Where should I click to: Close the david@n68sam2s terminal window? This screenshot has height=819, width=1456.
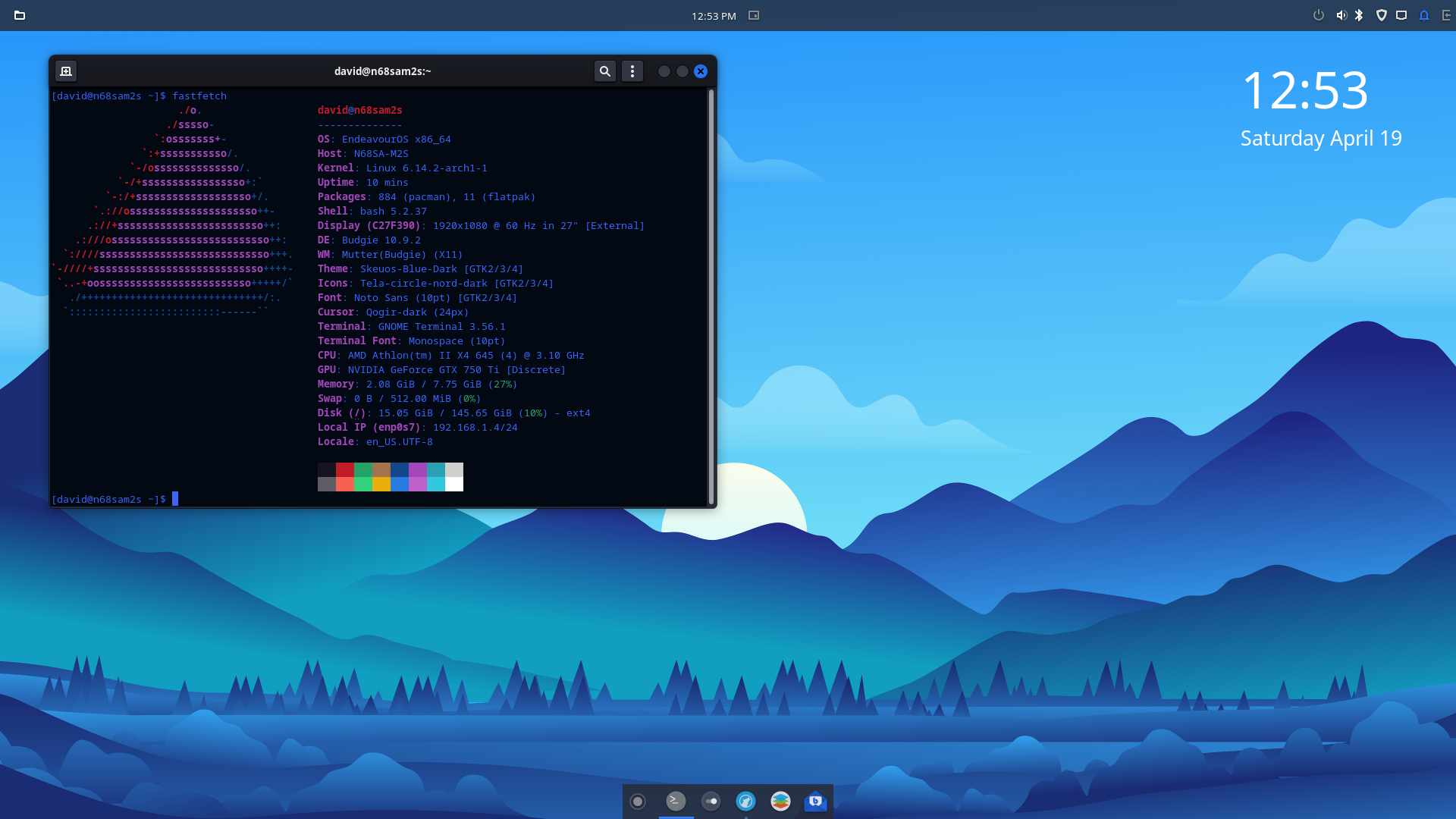pos(701,71)
